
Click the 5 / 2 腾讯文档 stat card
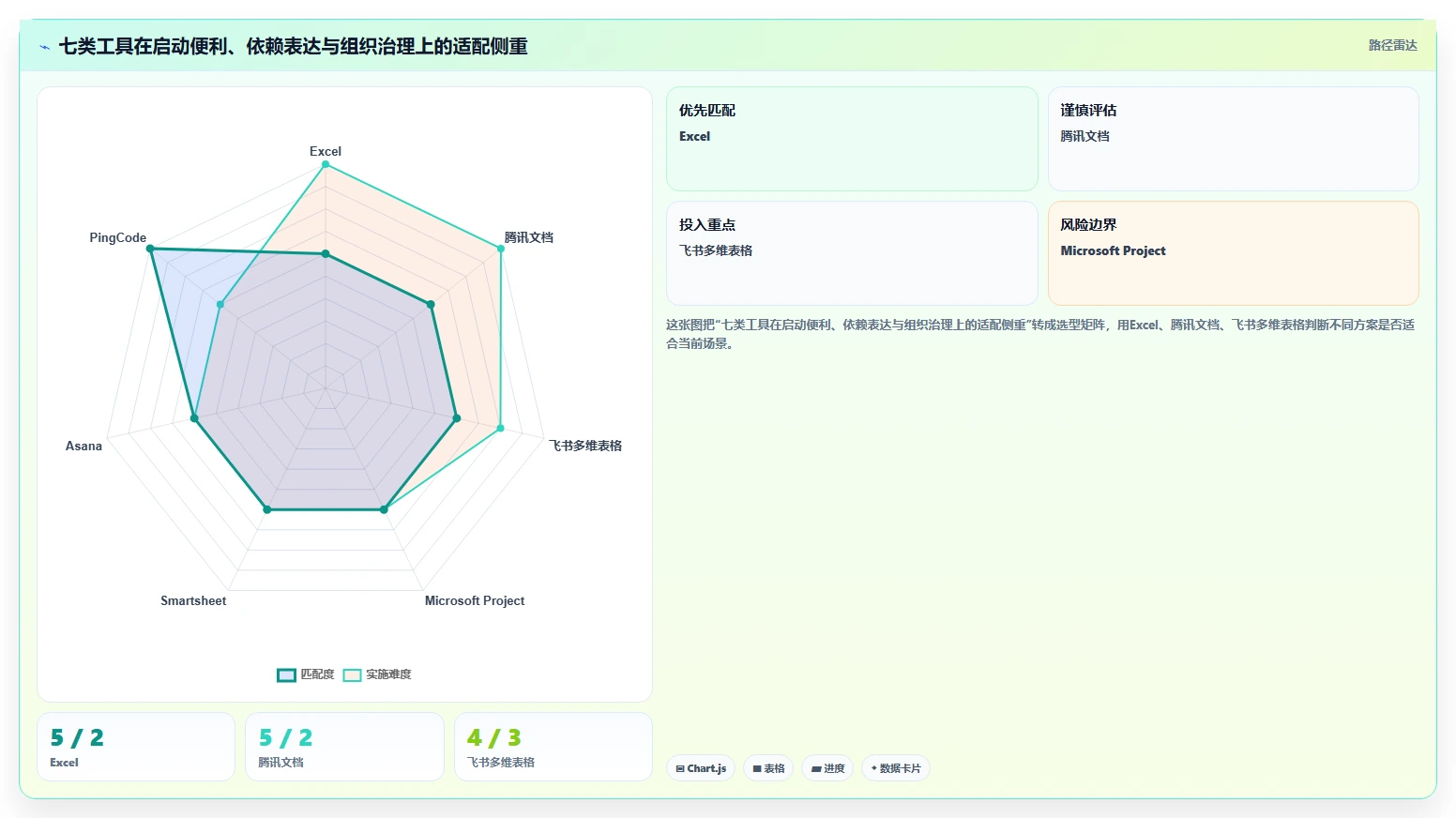coord(344,747)
